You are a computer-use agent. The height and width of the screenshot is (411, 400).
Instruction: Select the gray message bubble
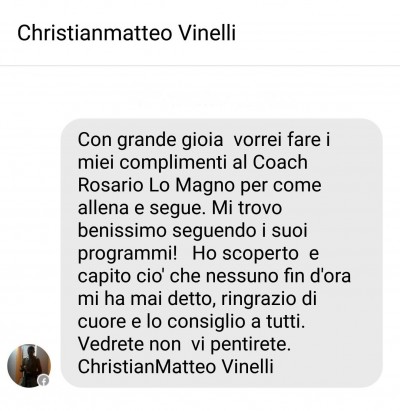pos(222,253)
